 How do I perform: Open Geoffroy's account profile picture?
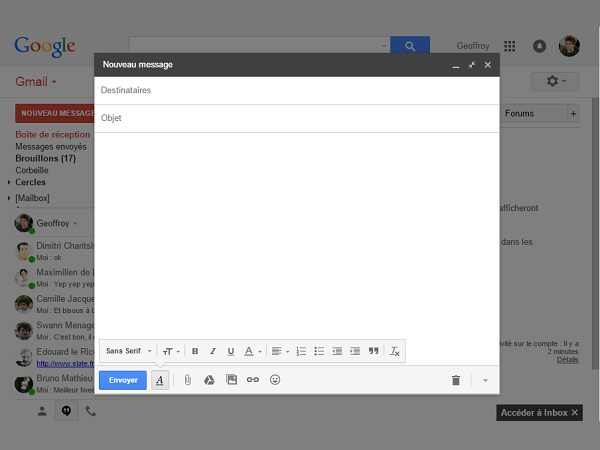click(x=569, y=46)
